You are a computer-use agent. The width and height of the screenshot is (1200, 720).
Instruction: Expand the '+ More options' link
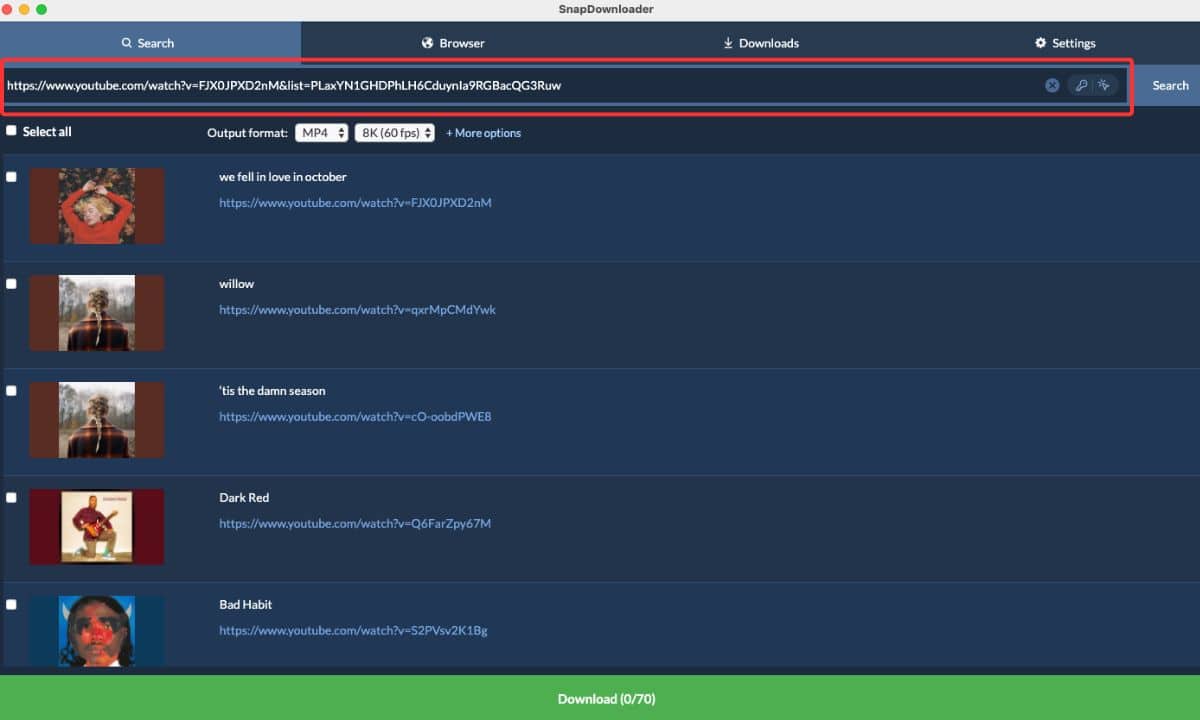[x=483, y=133]
